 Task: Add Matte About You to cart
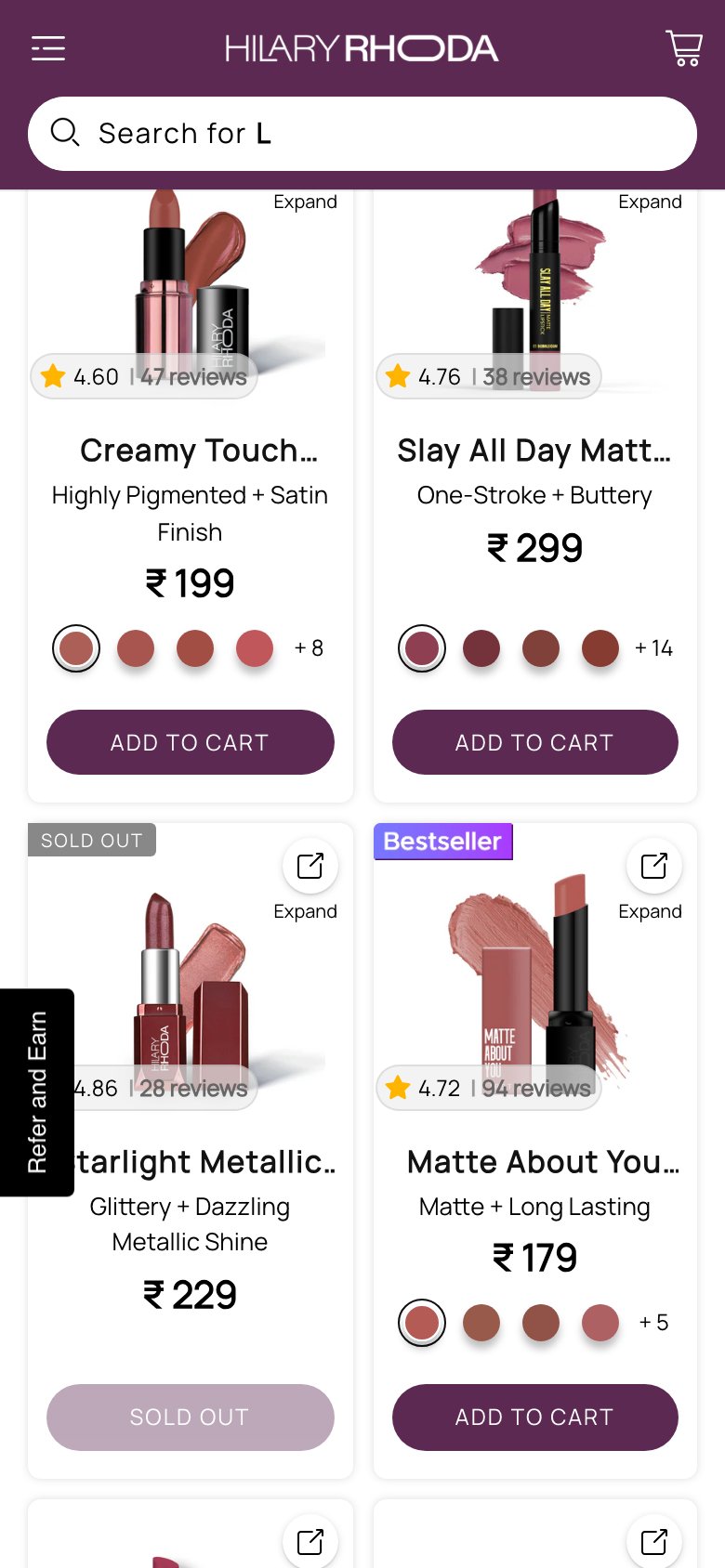pyautogui.click(x=535, y=1417)
